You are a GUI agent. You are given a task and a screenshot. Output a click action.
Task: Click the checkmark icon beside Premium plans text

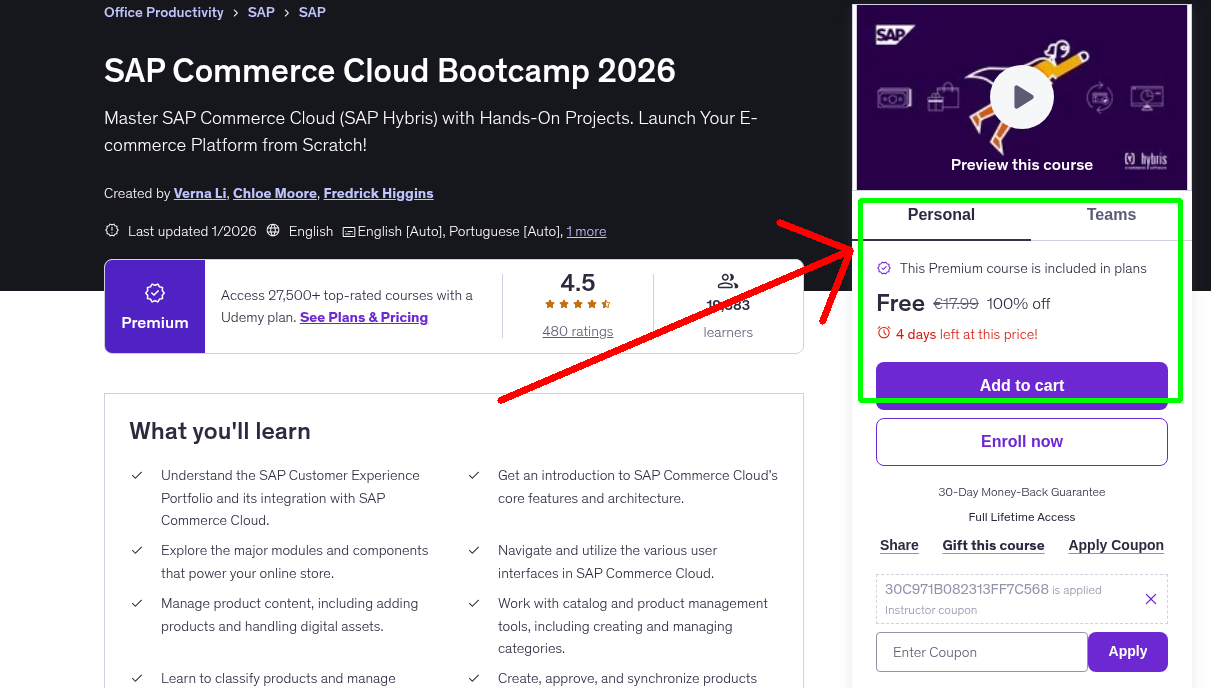(x=883, y=267)
